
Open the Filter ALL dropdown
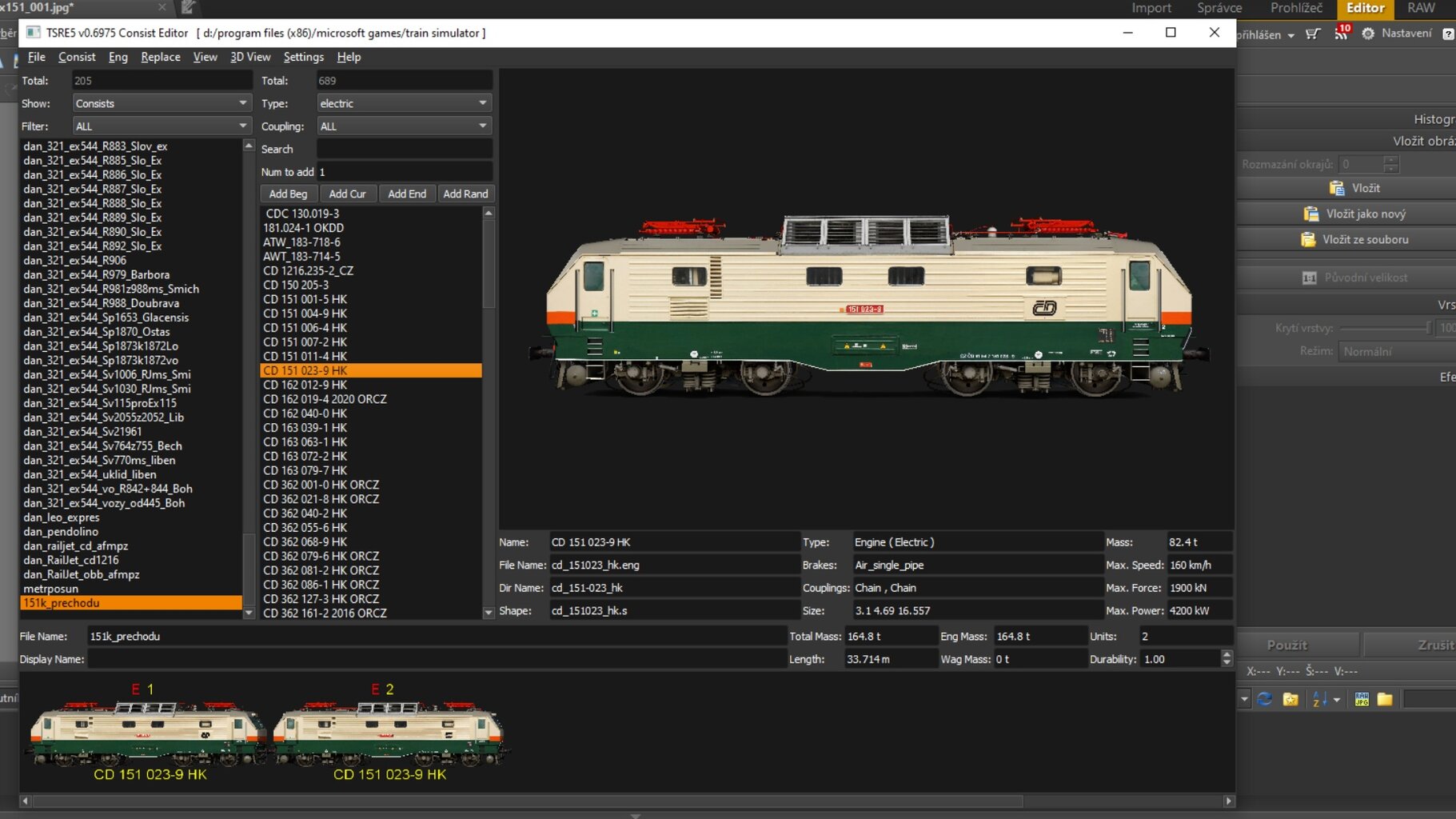pos(162,126)
